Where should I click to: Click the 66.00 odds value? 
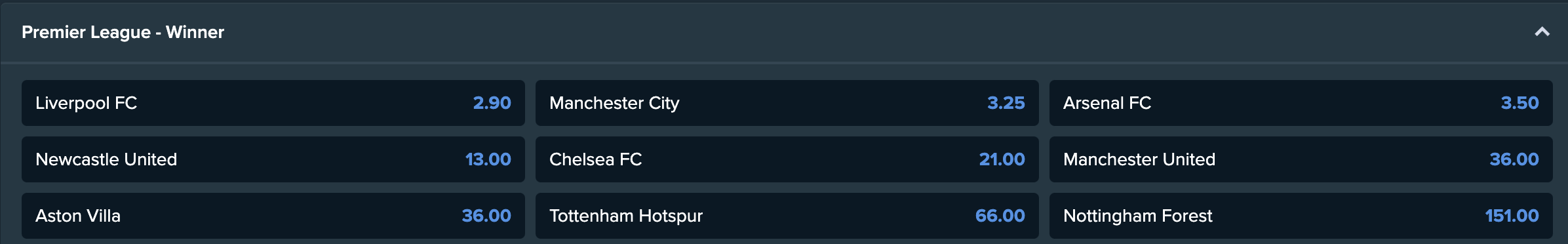click(1000, 216)
